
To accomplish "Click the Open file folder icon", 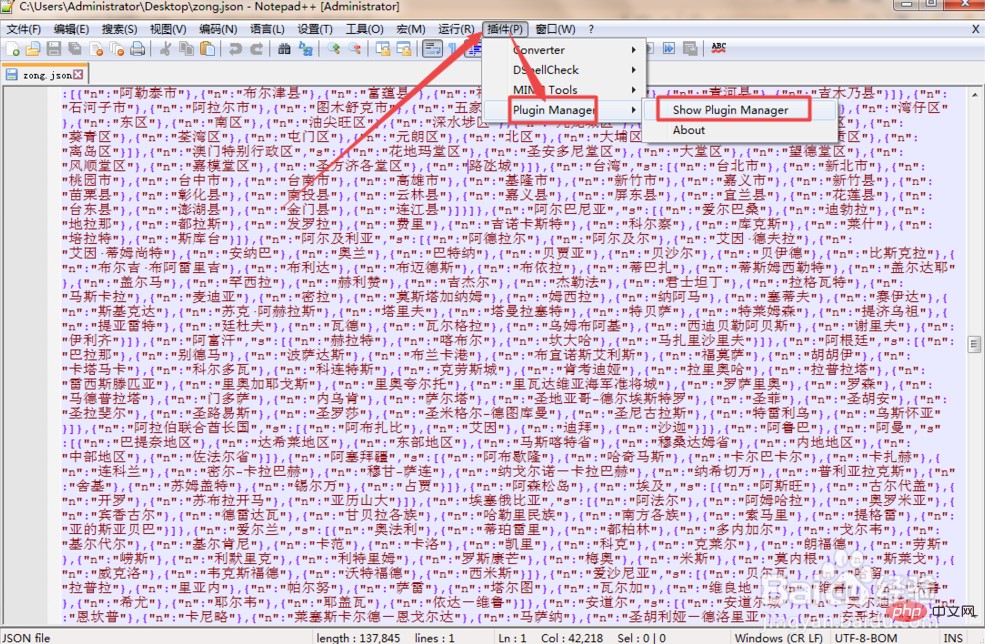I will pos(33,48).
